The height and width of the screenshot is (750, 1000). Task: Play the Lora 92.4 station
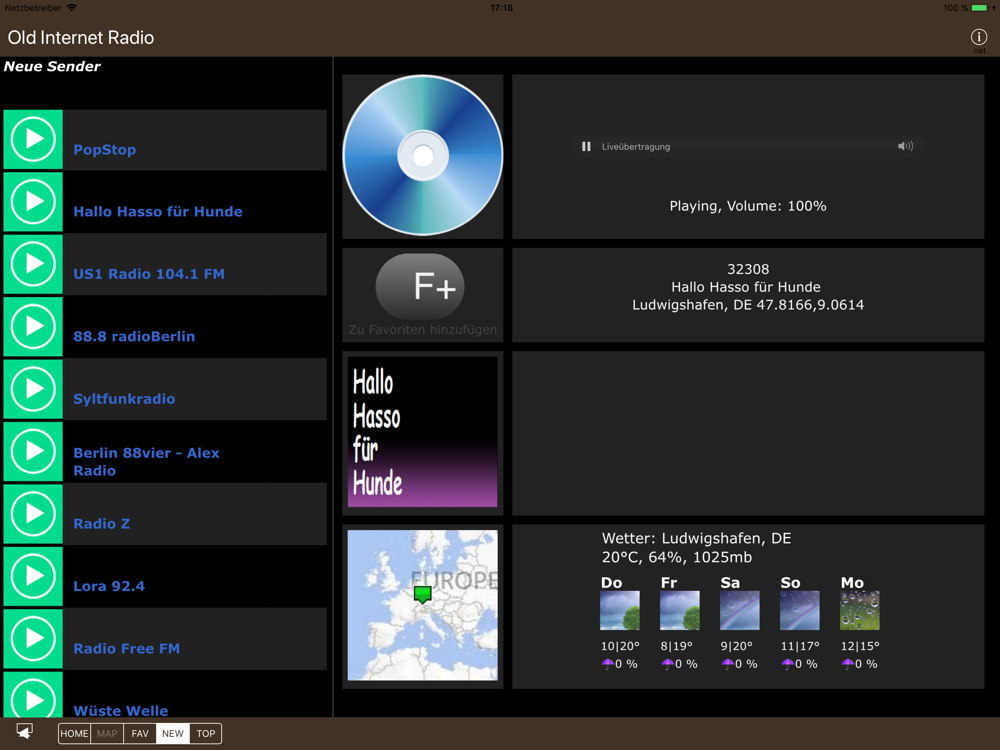(33, 577)
